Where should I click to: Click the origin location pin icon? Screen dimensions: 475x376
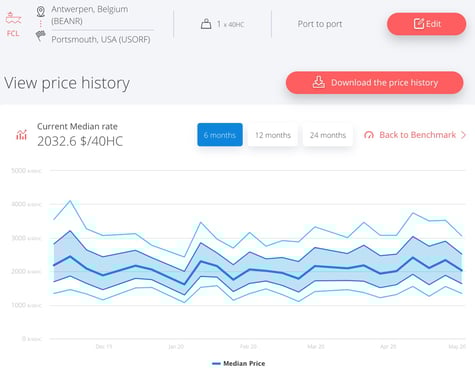point(41,11)
